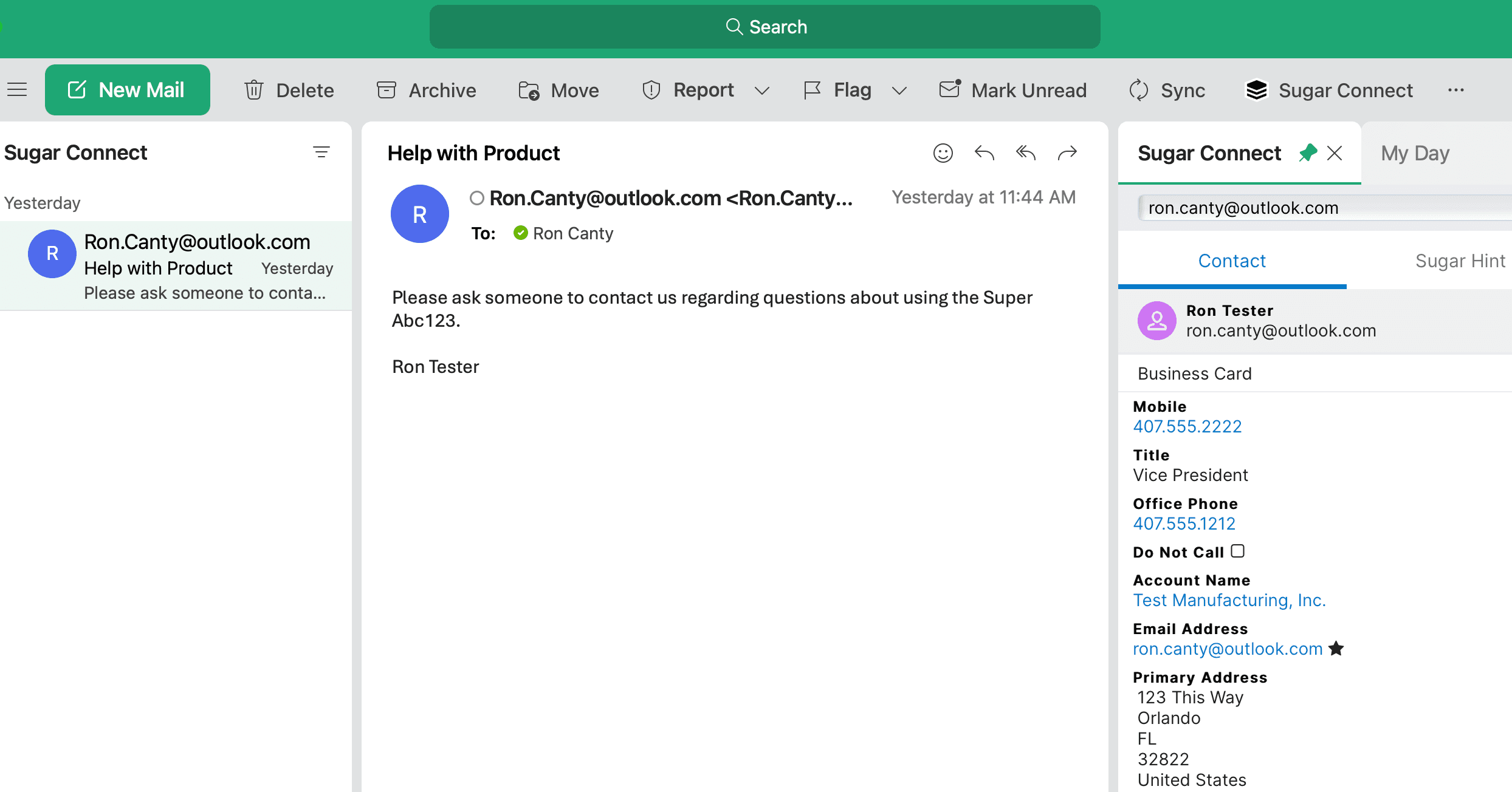Forward the Help with Product email
This screenshot has height=792, width=1512.
coord(1068,152)
